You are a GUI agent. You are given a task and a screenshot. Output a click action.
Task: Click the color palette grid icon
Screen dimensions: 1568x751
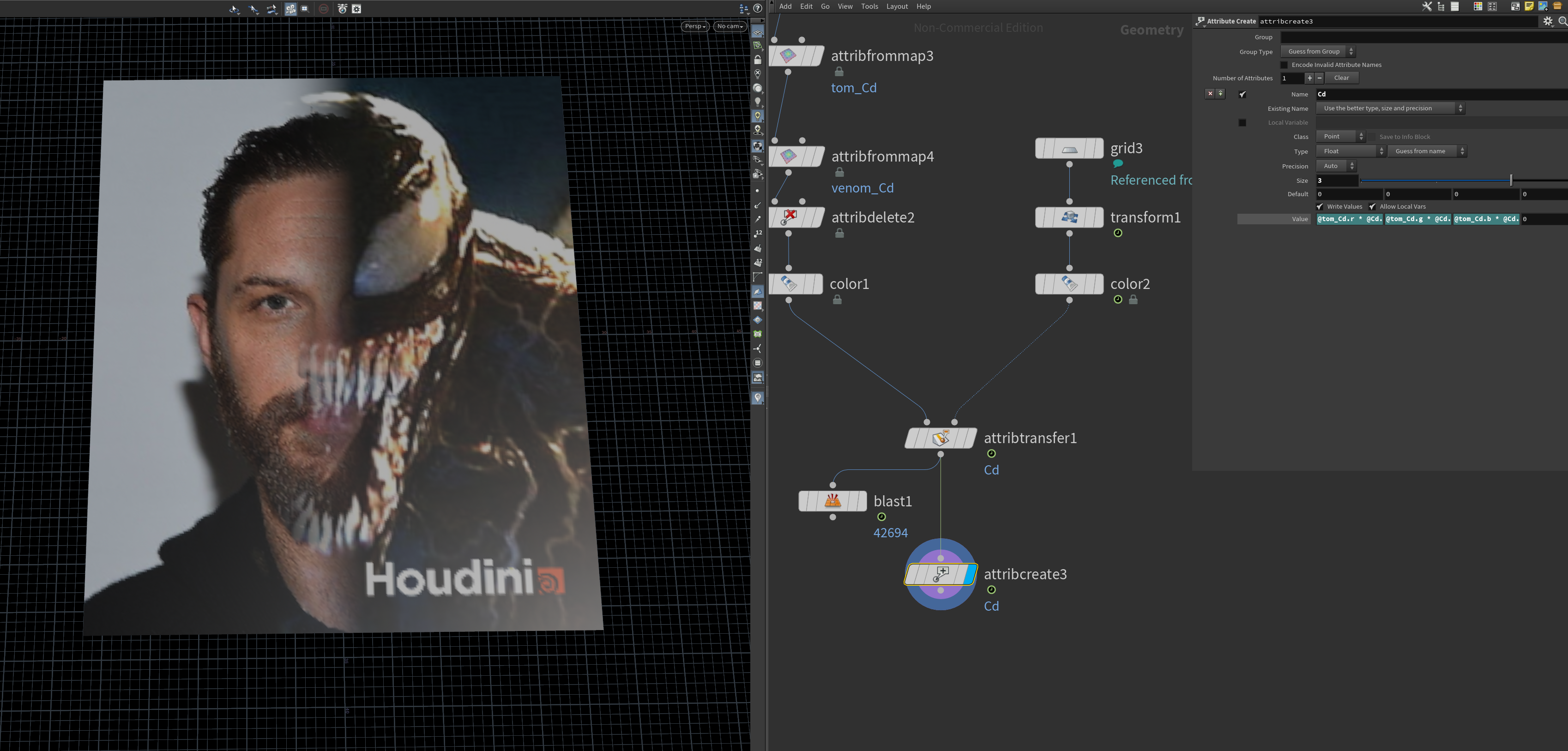point(1478,6)
